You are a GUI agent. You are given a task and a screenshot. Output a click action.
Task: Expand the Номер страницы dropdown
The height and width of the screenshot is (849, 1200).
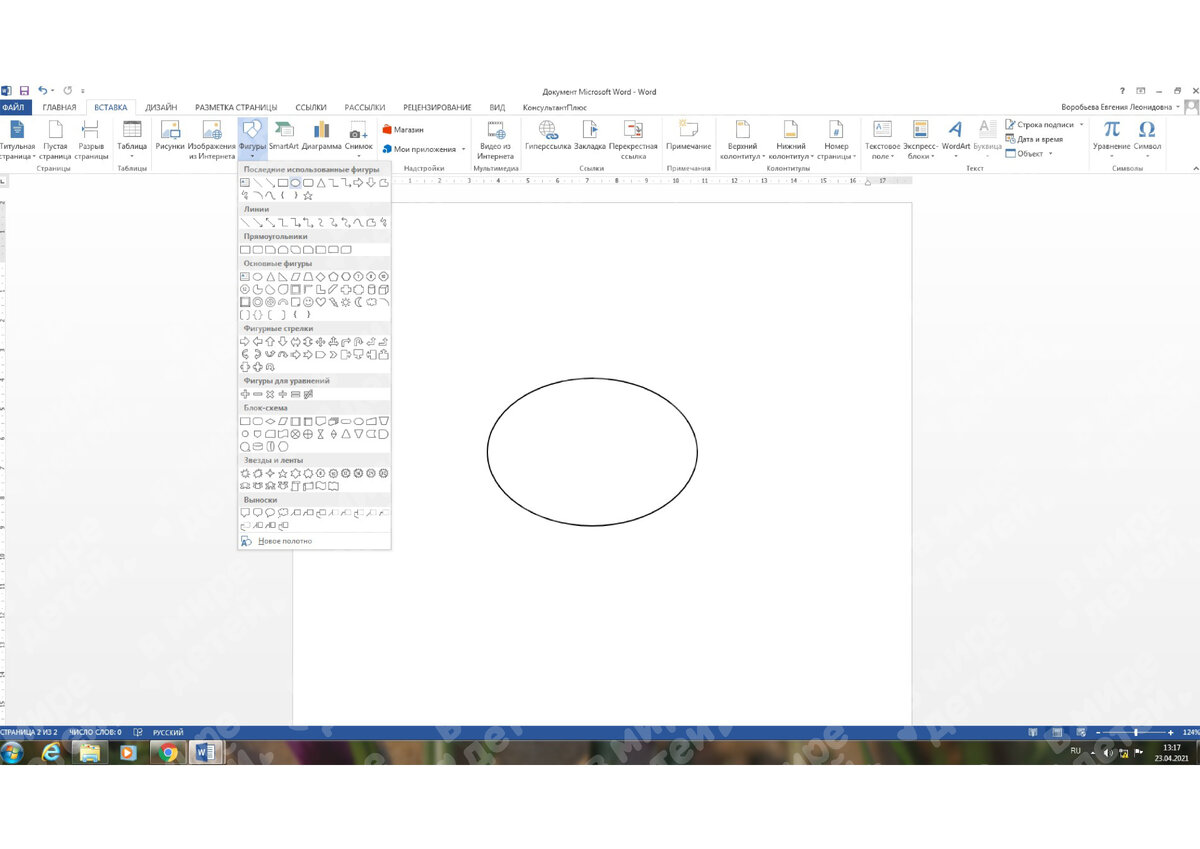tap(836, 139)
